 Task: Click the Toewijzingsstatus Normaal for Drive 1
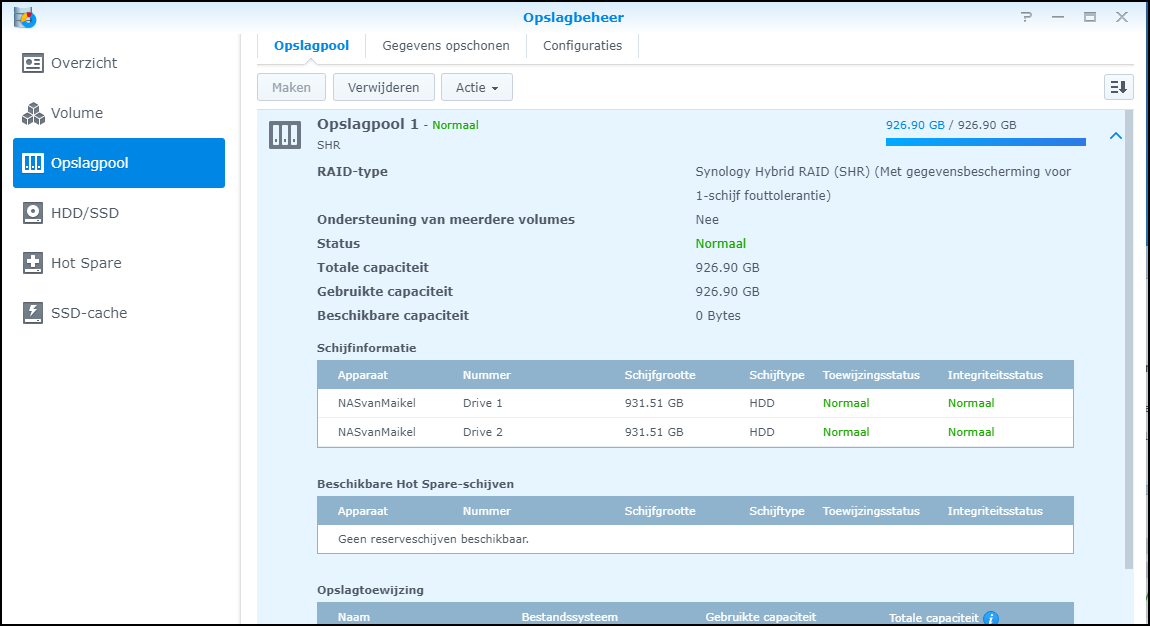[846, 403]
